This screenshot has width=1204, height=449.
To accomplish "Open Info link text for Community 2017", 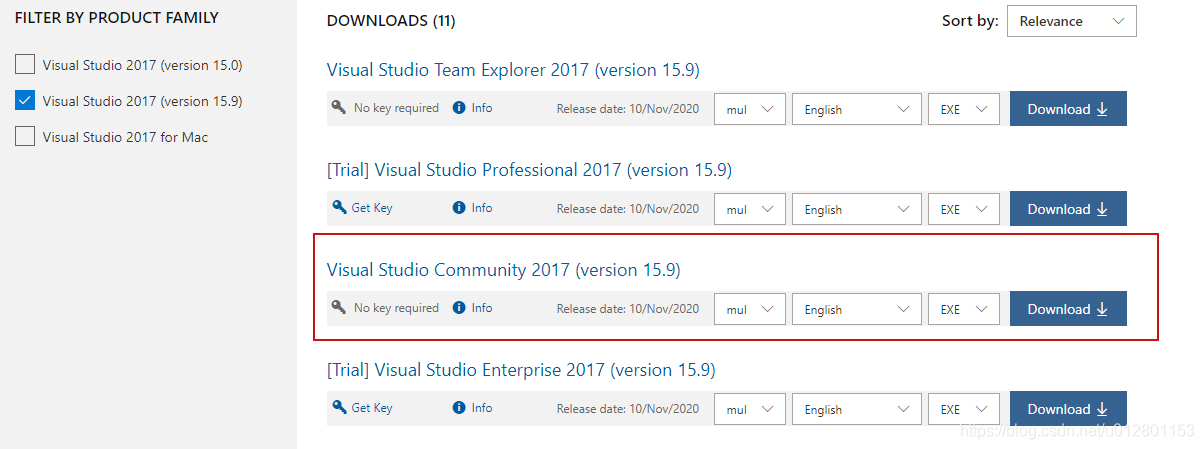I will pos(482,308).
